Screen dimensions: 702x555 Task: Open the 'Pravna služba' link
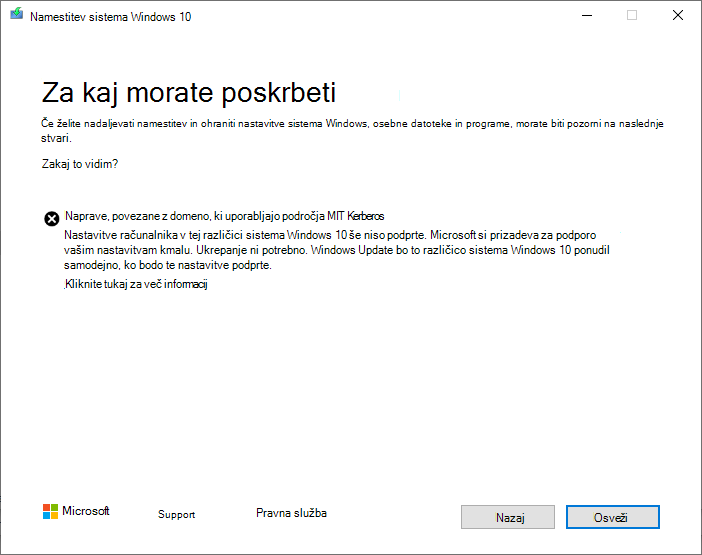(291, 513)
